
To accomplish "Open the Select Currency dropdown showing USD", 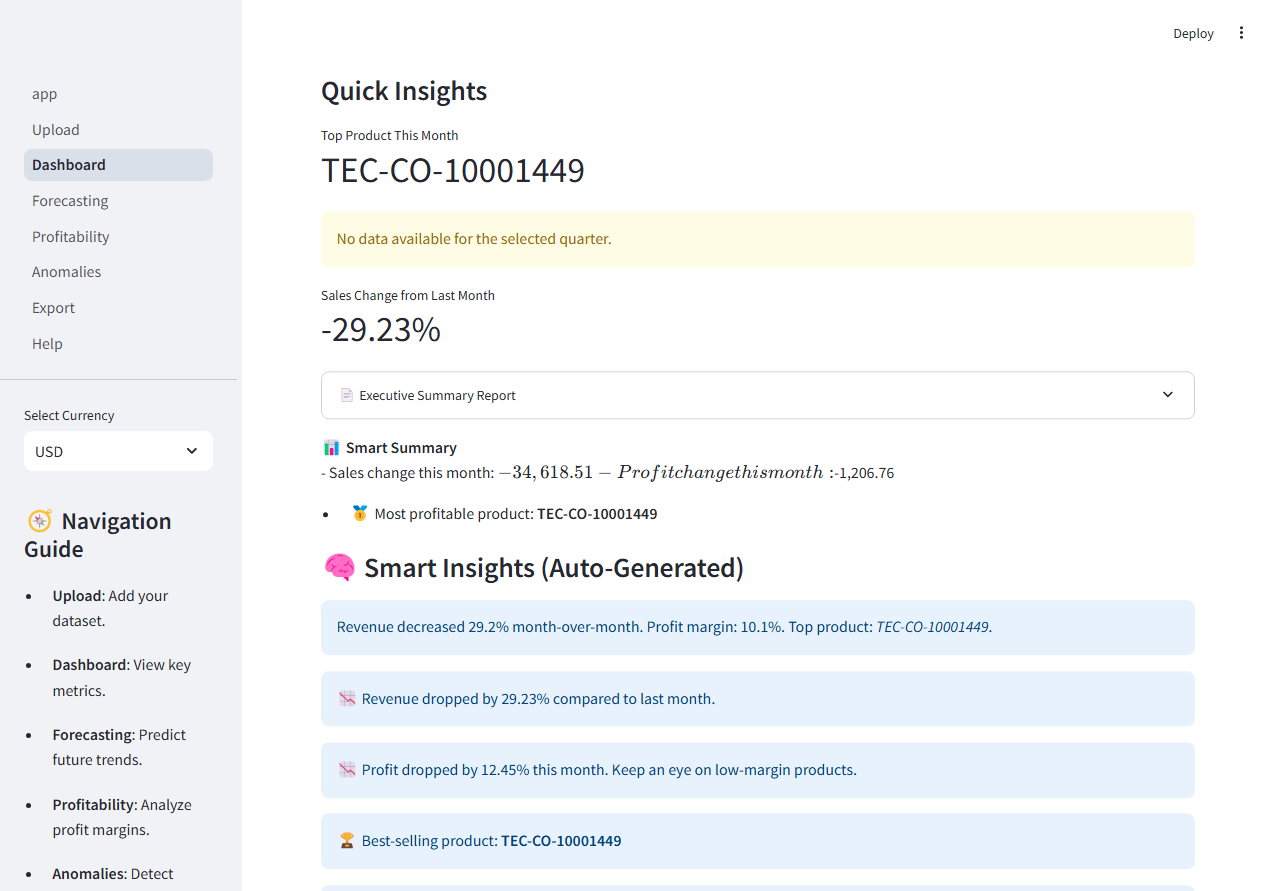I will 118,451.
